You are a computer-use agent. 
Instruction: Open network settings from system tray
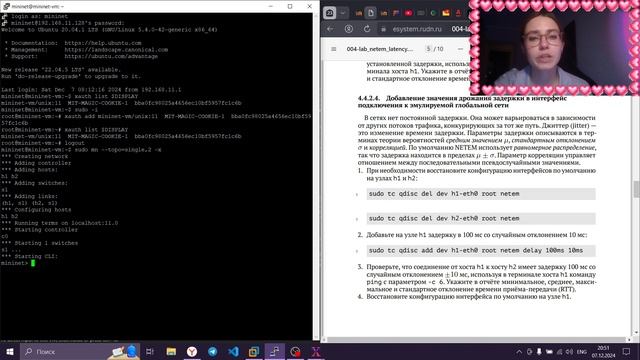(559, 352)
